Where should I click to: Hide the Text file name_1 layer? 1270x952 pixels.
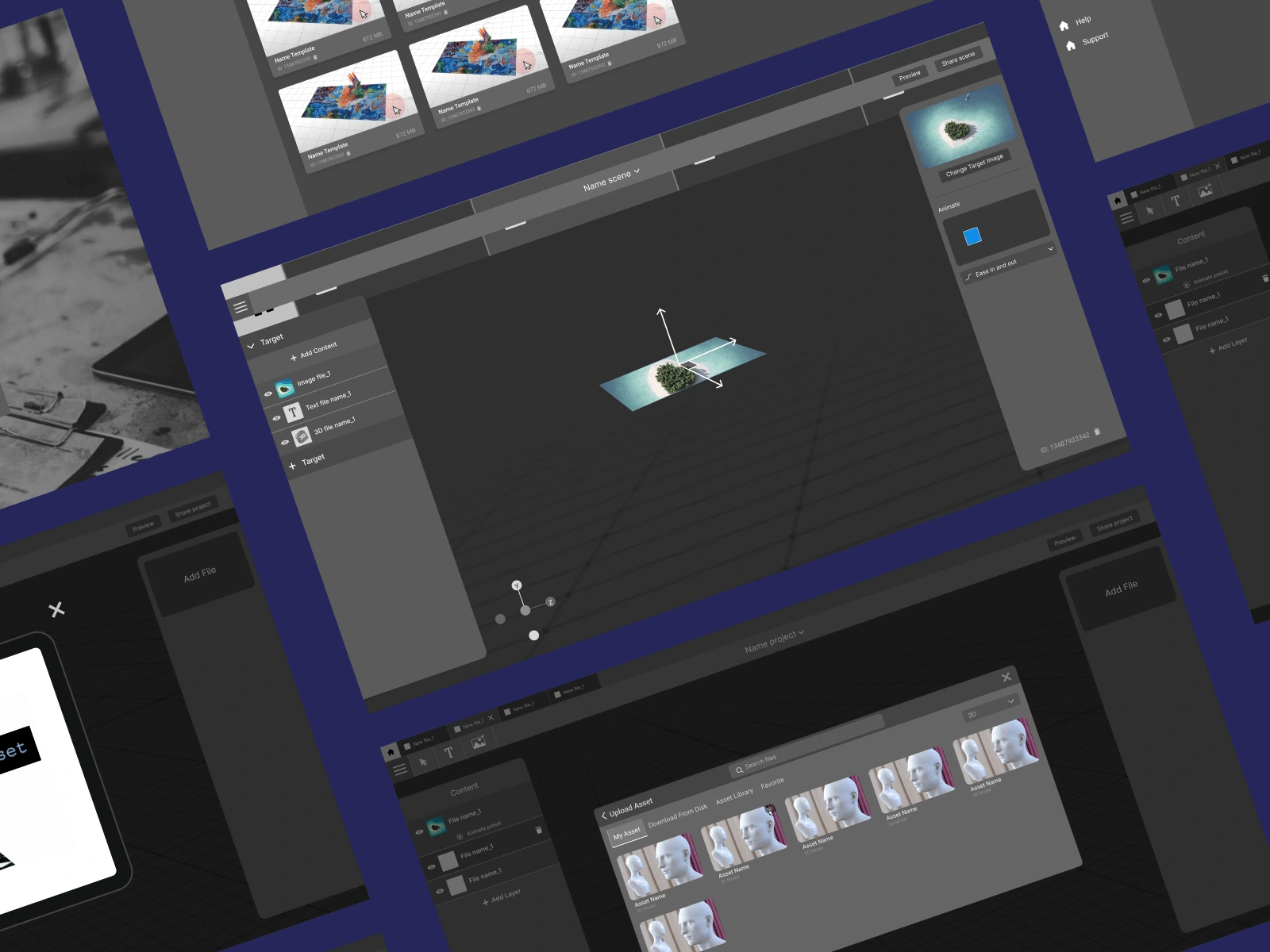(x=276, y=417)
